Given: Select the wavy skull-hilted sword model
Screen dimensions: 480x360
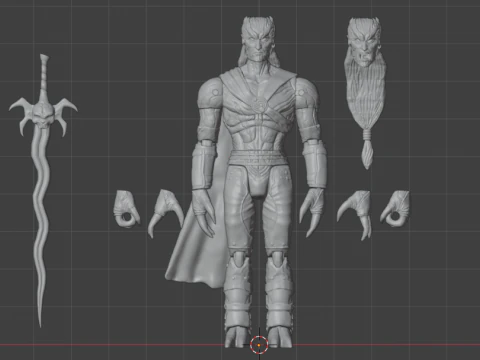Looking at the screenshot, I should [x=43, y=190].
